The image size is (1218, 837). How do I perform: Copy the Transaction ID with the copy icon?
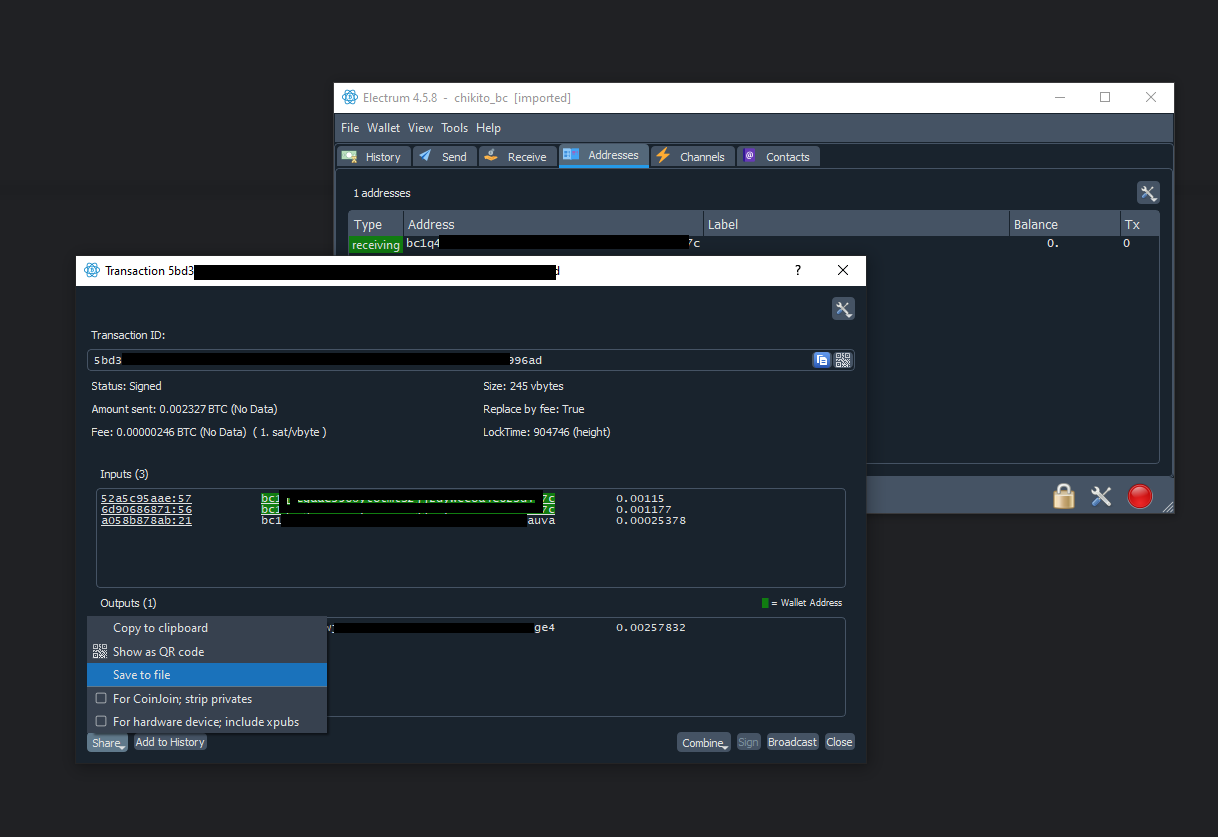click(x=822, y=360)
